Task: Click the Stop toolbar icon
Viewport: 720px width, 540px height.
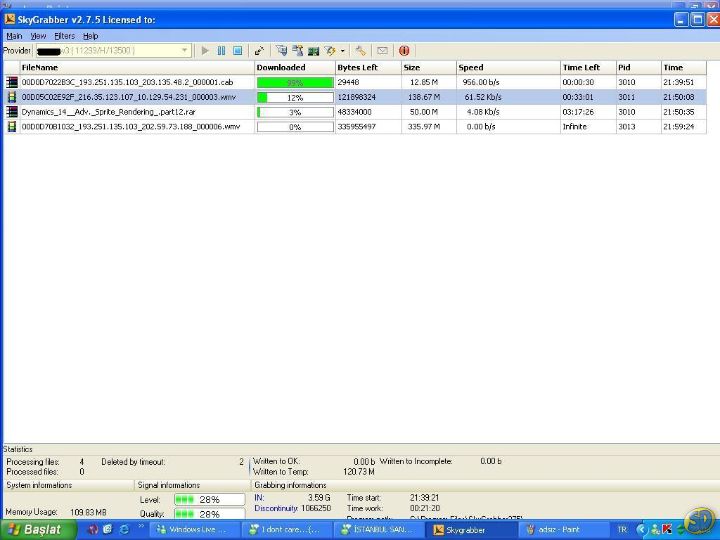Action: point(237,51)
